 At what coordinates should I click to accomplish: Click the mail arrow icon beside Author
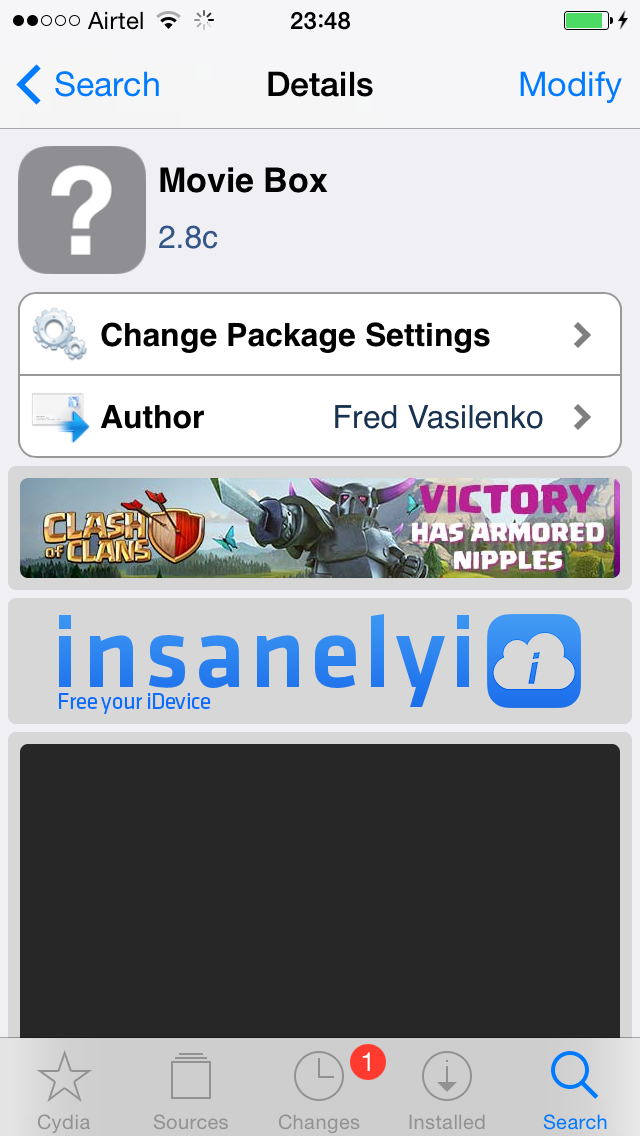point(59,417)
